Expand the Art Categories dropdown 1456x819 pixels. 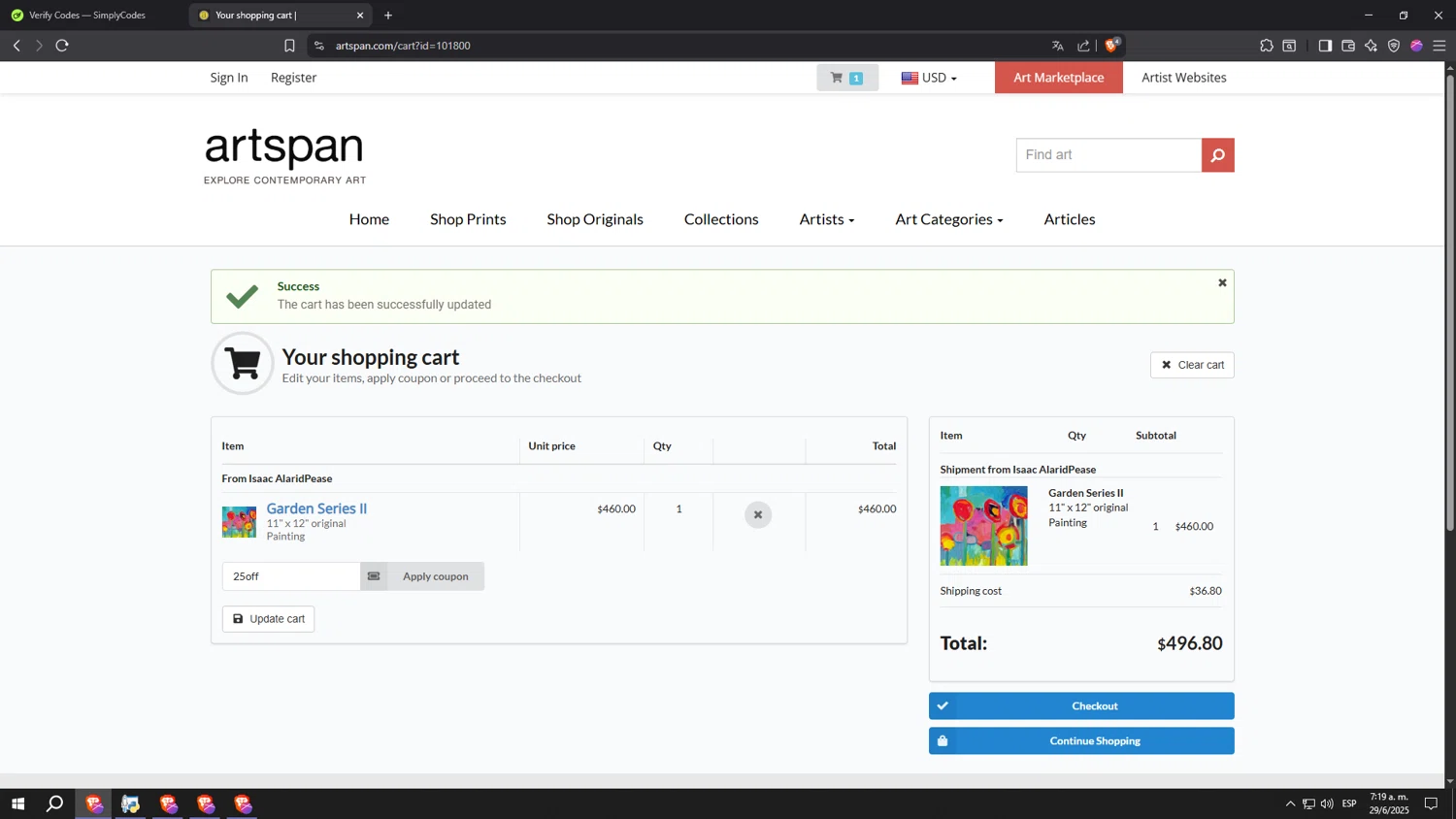point(949,219)
